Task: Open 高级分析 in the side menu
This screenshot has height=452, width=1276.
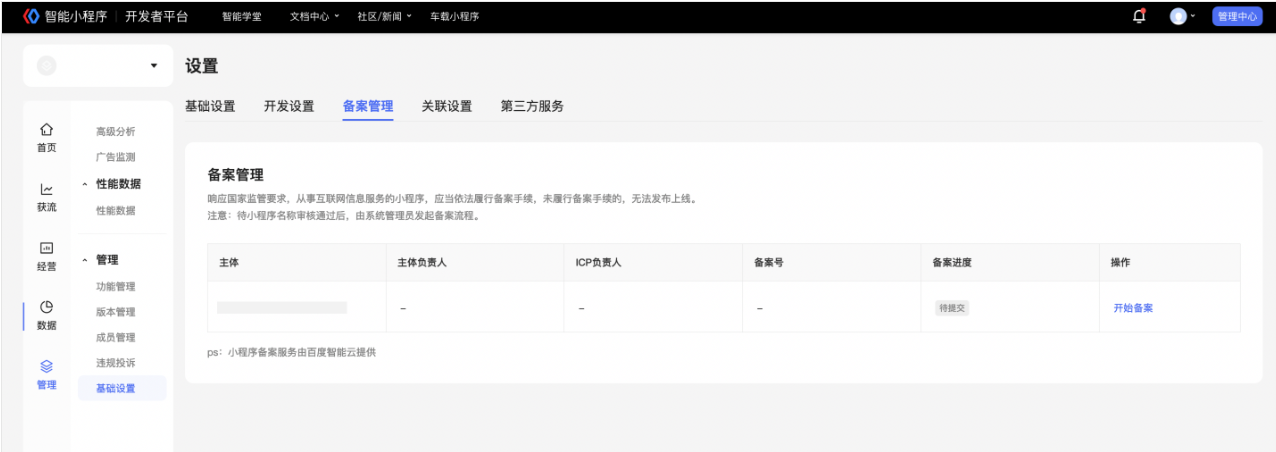Action: 115,132
